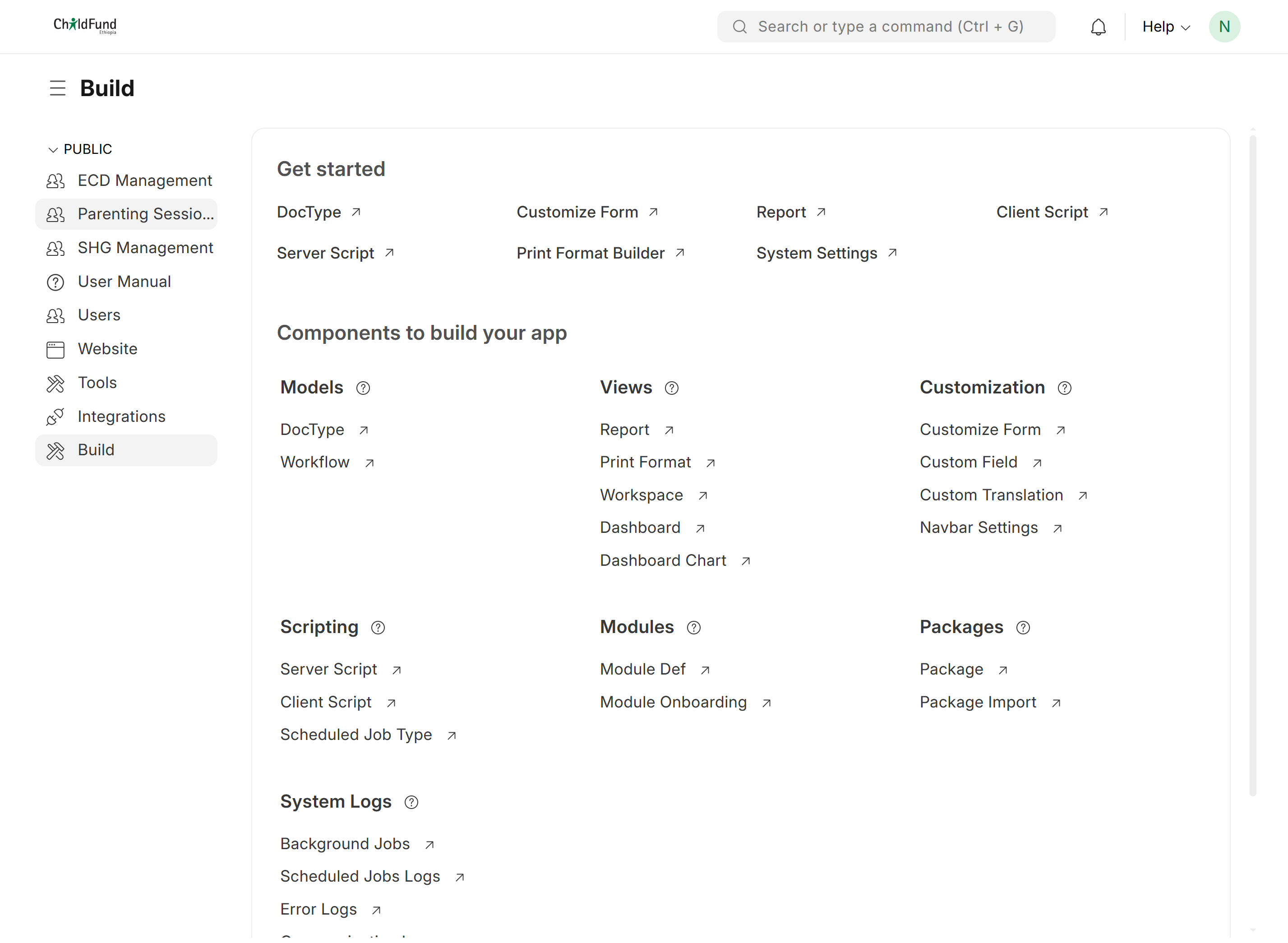This screenshot has width=1288, height=943.
Task: Select Build in sidebar
Action: click(126, 450)
